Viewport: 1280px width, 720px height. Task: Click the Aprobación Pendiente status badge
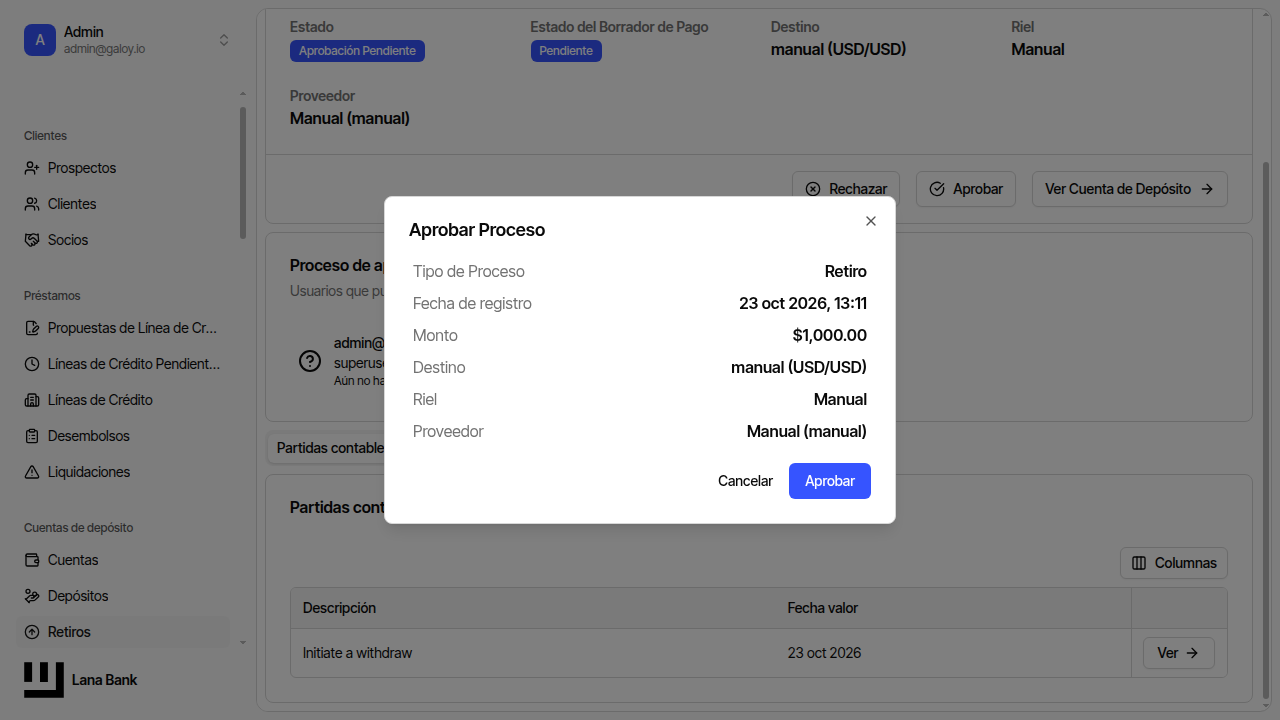point(357,51)
